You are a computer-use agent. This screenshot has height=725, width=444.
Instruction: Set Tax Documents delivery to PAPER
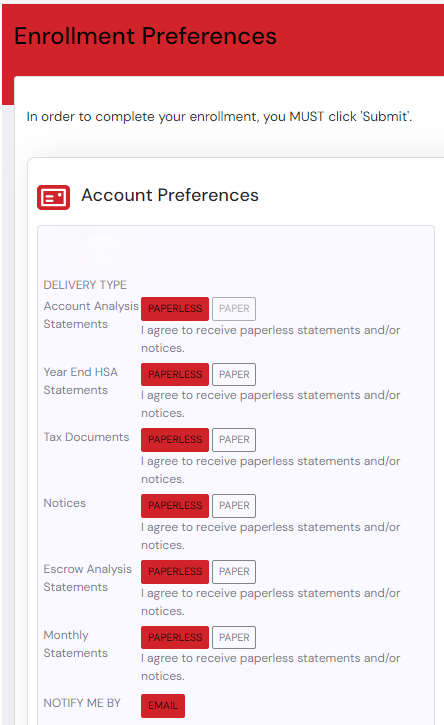[234, 439]
